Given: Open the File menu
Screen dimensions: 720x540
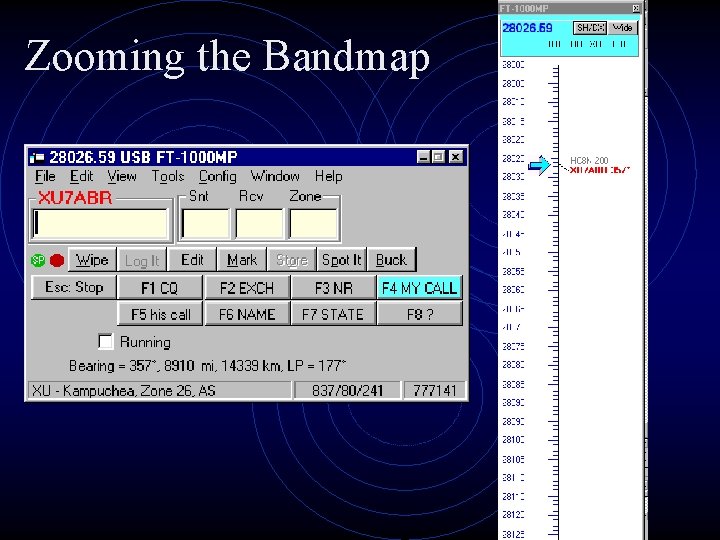Looking at the screenshot, I should [45, 176].
